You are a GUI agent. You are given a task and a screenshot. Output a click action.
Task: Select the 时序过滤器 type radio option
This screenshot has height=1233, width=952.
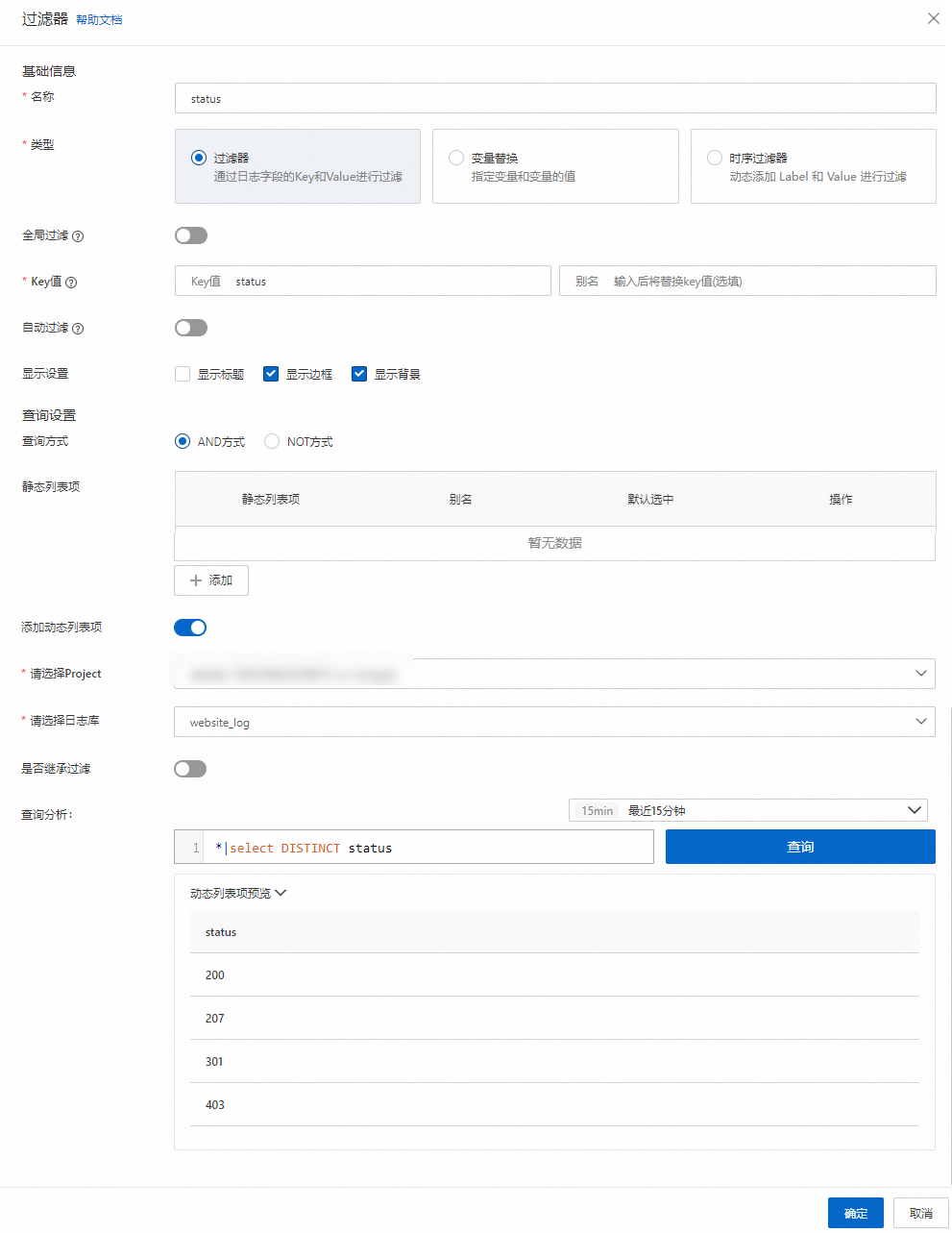tap(714, 158)
